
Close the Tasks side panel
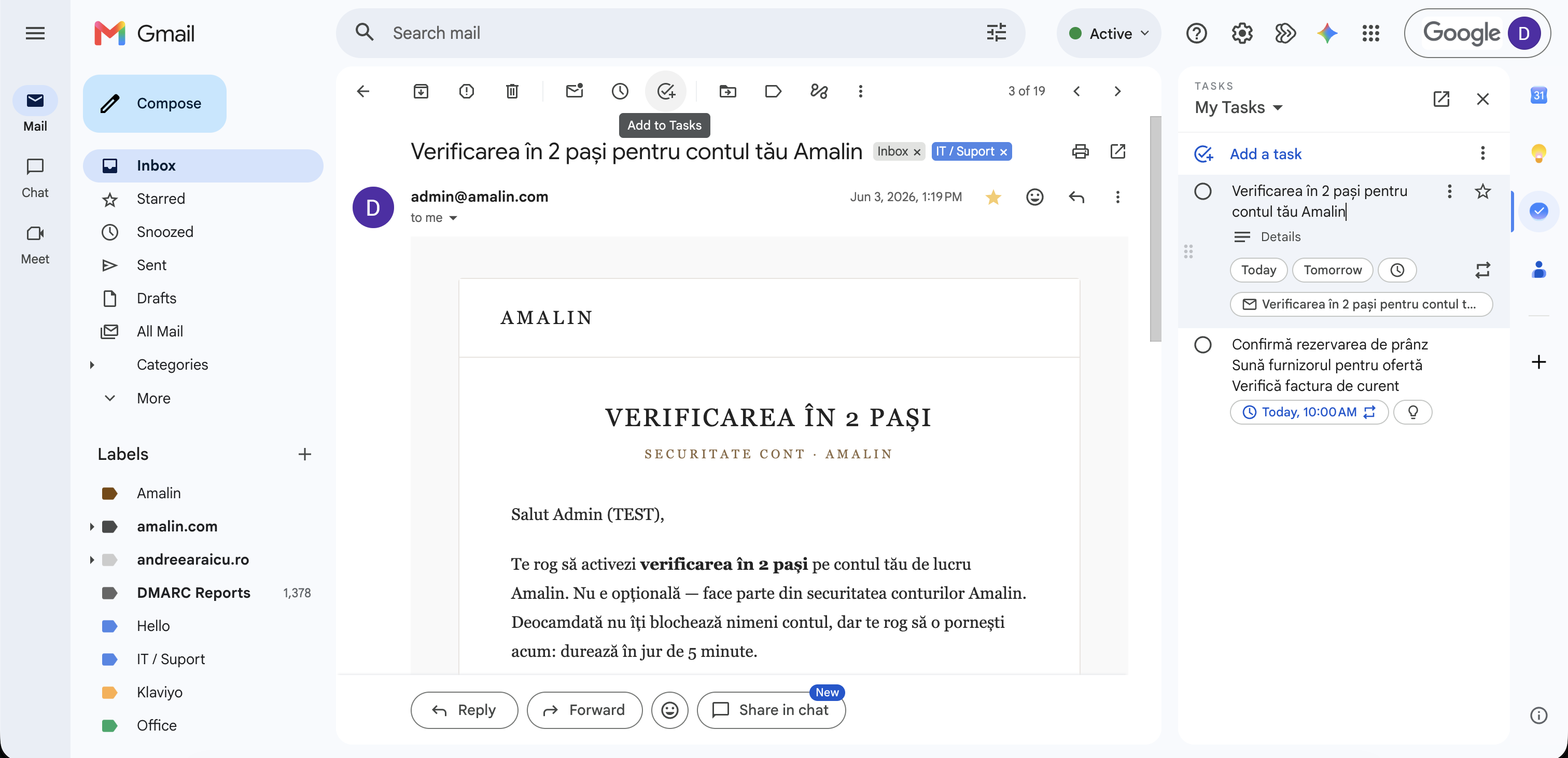(1482, 99)
